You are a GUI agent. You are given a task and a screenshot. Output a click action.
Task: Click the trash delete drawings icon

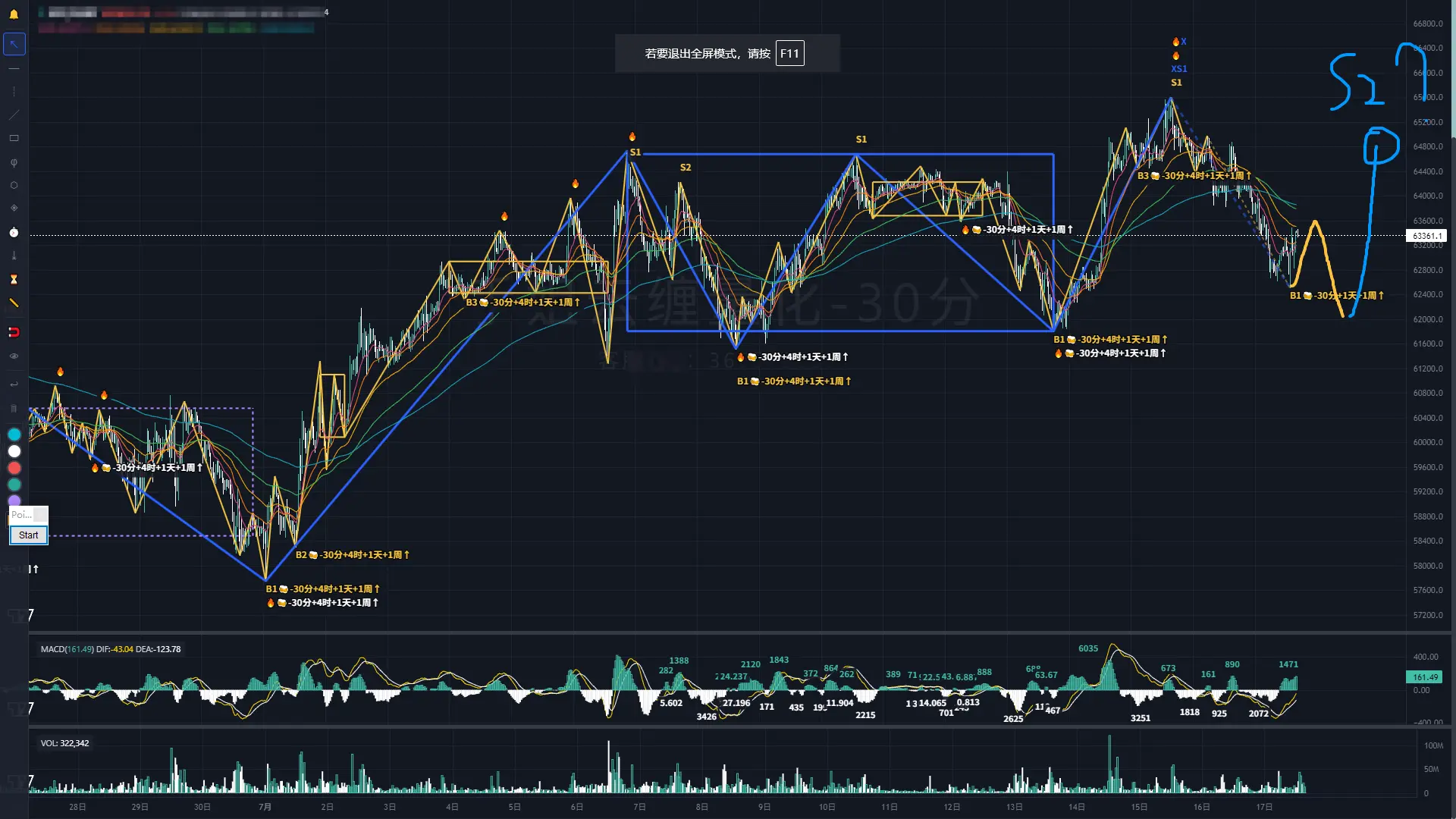pos(14,409)
